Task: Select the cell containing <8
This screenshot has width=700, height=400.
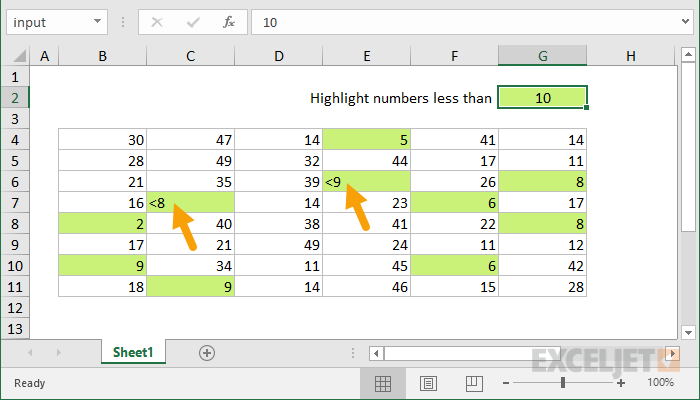Action: click(x=191, y=203)
